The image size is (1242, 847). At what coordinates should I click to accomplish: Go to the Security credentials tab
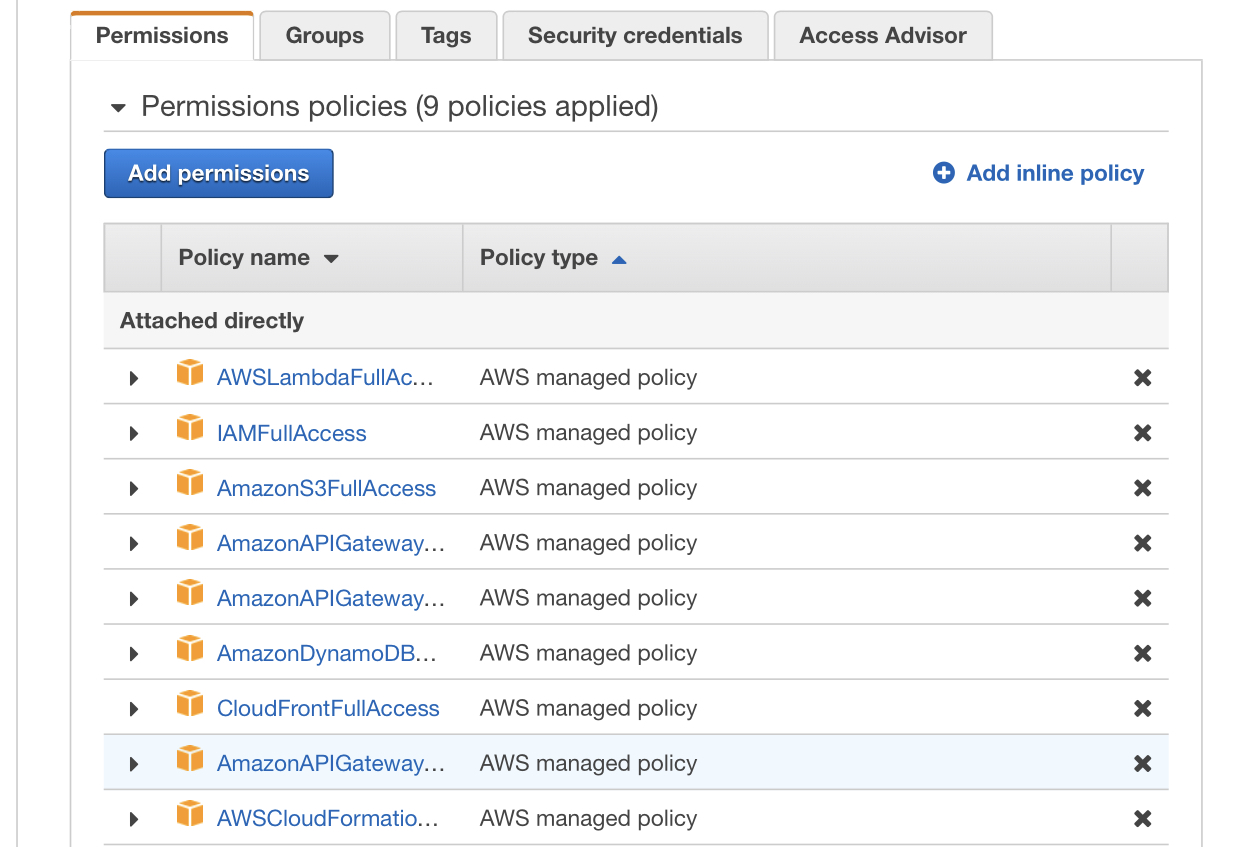[x=635, y=35]
